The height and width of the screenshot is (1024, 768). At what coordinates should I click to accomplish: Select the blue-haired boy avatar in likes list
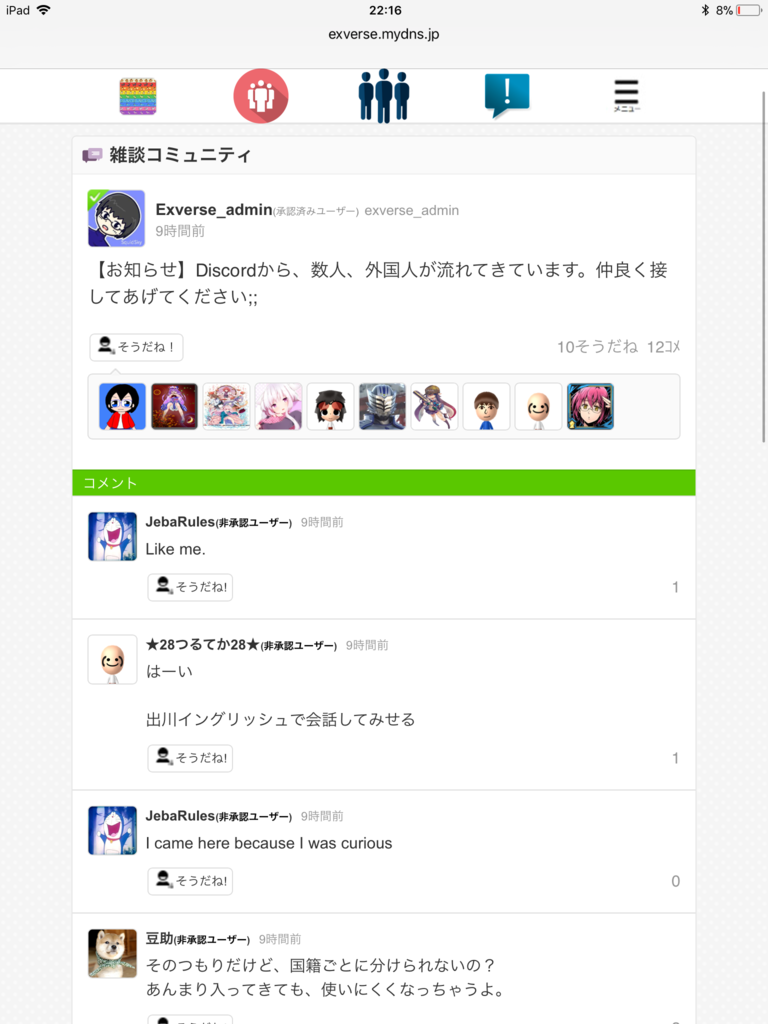(122, 406)
